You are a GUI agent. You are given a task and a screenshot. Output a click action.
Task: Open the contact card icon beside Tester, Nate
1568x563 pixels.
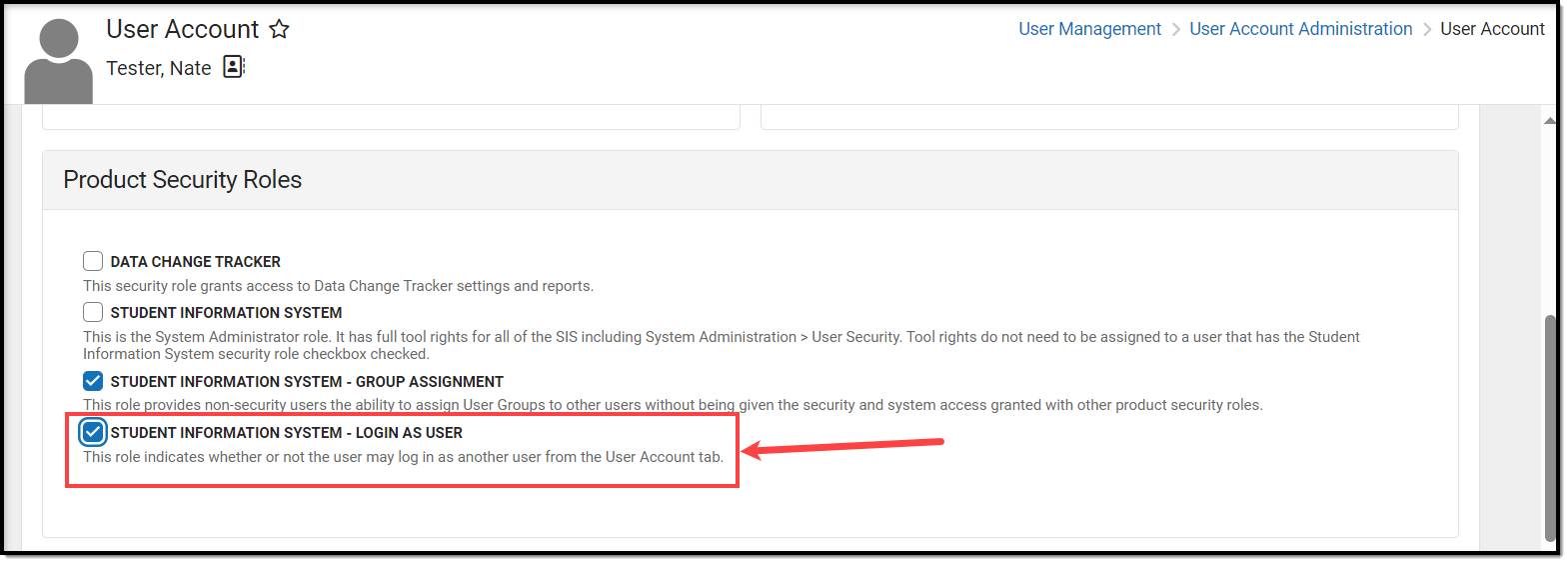(234, 67)
